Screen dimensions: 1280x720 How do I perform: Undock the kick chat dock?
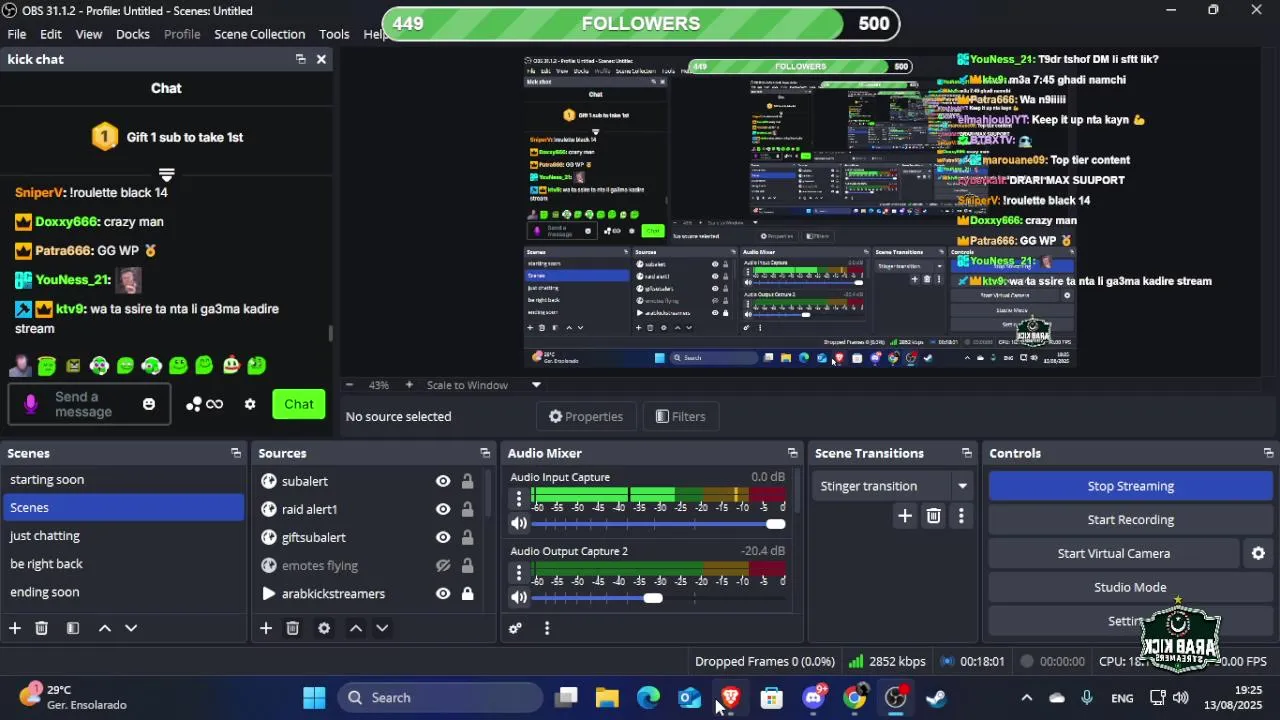click(x=300, y=59)
